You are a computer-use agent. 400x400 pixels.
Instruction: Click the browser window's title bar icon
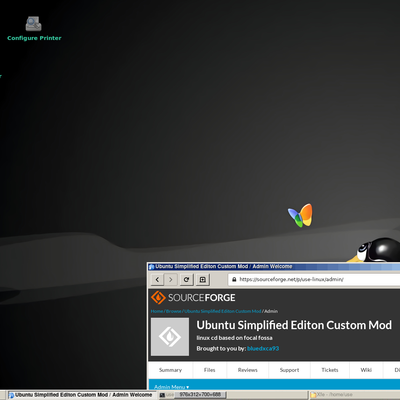(x=151, y=266)
